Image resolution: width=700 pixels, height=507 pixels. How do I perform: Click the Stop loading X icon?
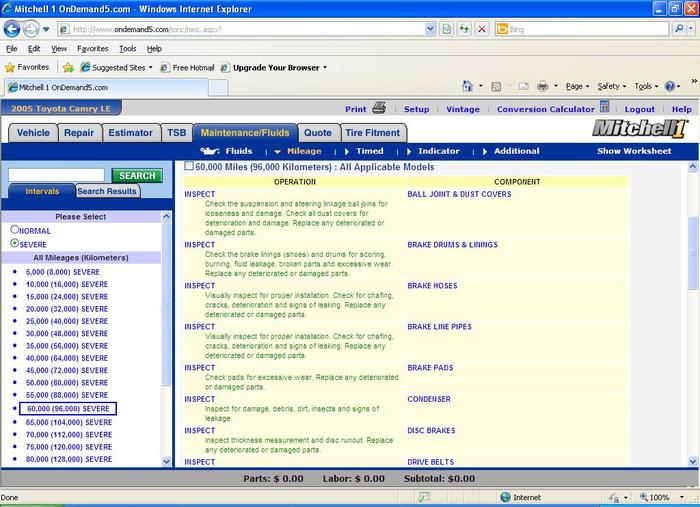[x=482, y=29]
